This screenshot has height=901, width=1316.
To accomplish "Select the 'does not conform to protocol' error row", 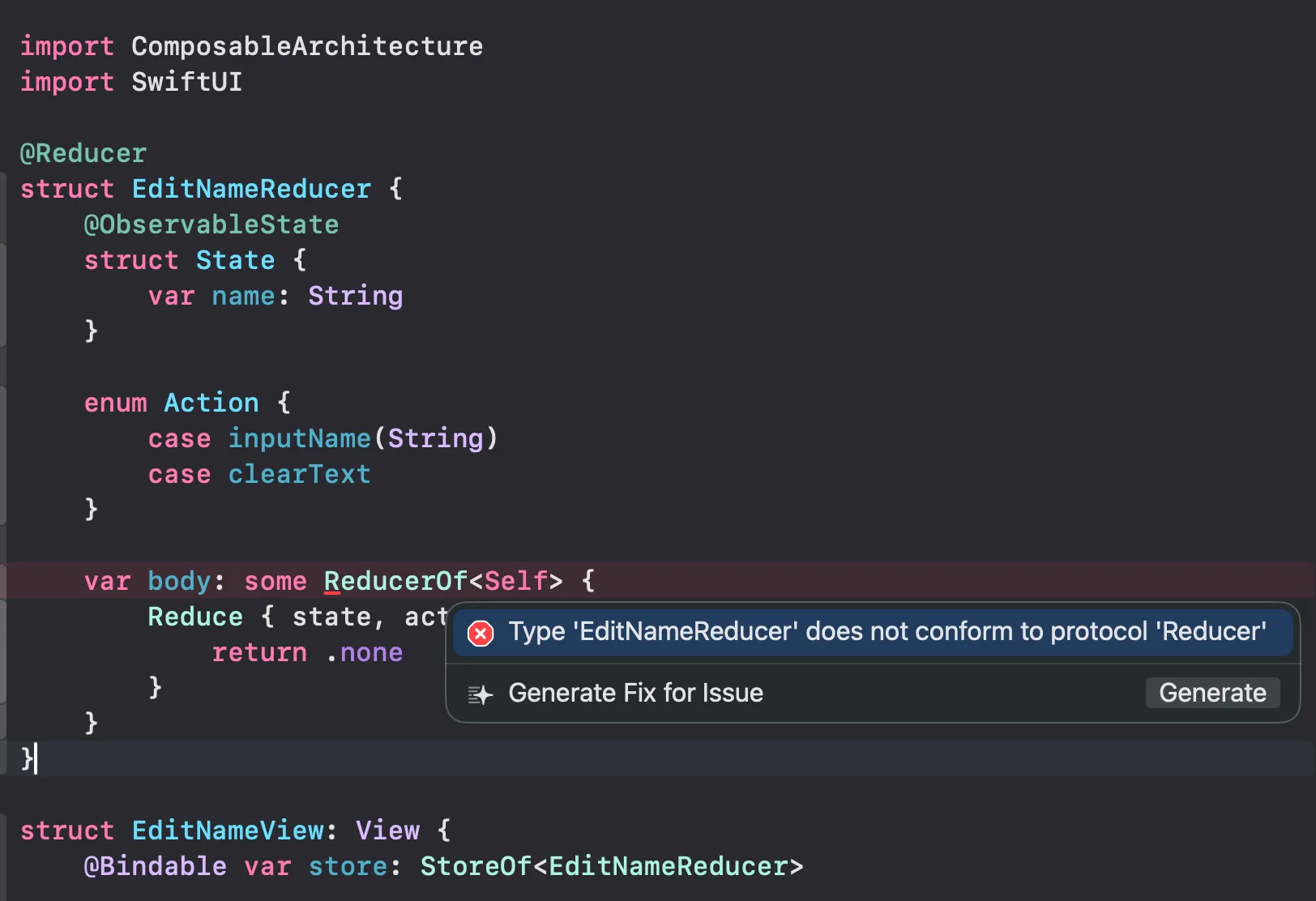I will point(887,632).
